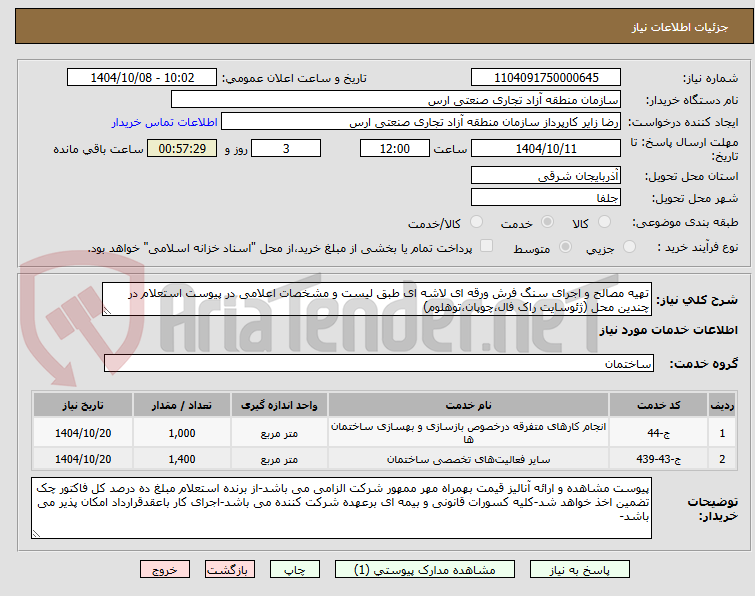Click service code ج-43-439 cell
755x596 pixels.
[658, 459]
